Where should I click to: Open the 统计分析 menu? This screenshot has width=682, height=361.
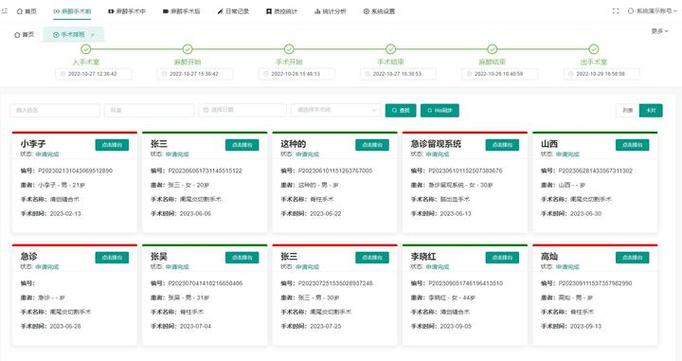click(331, 11)
